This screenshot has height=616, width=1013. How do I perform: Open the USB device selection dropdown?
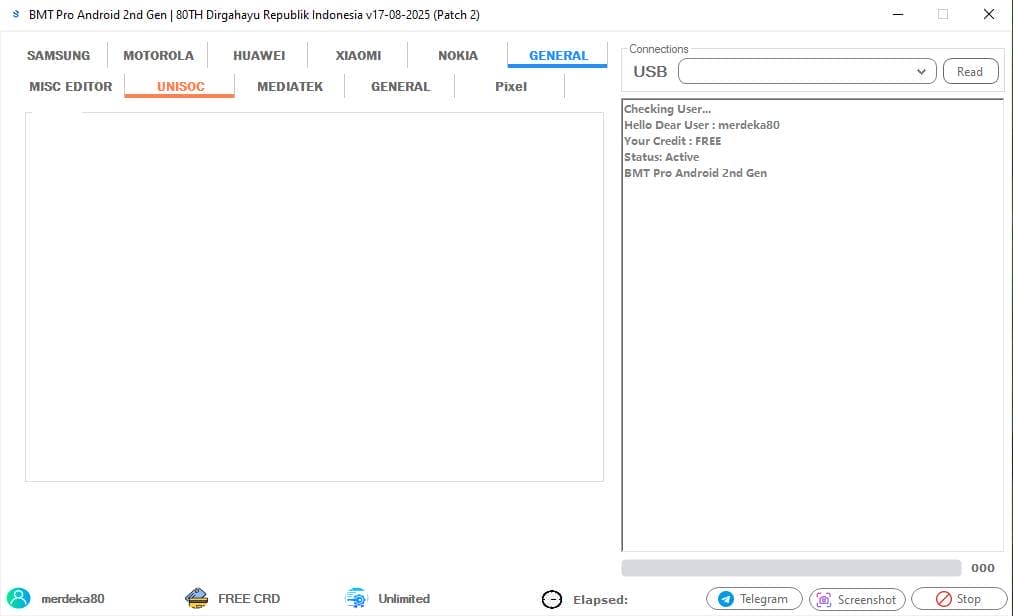(921, 71)
